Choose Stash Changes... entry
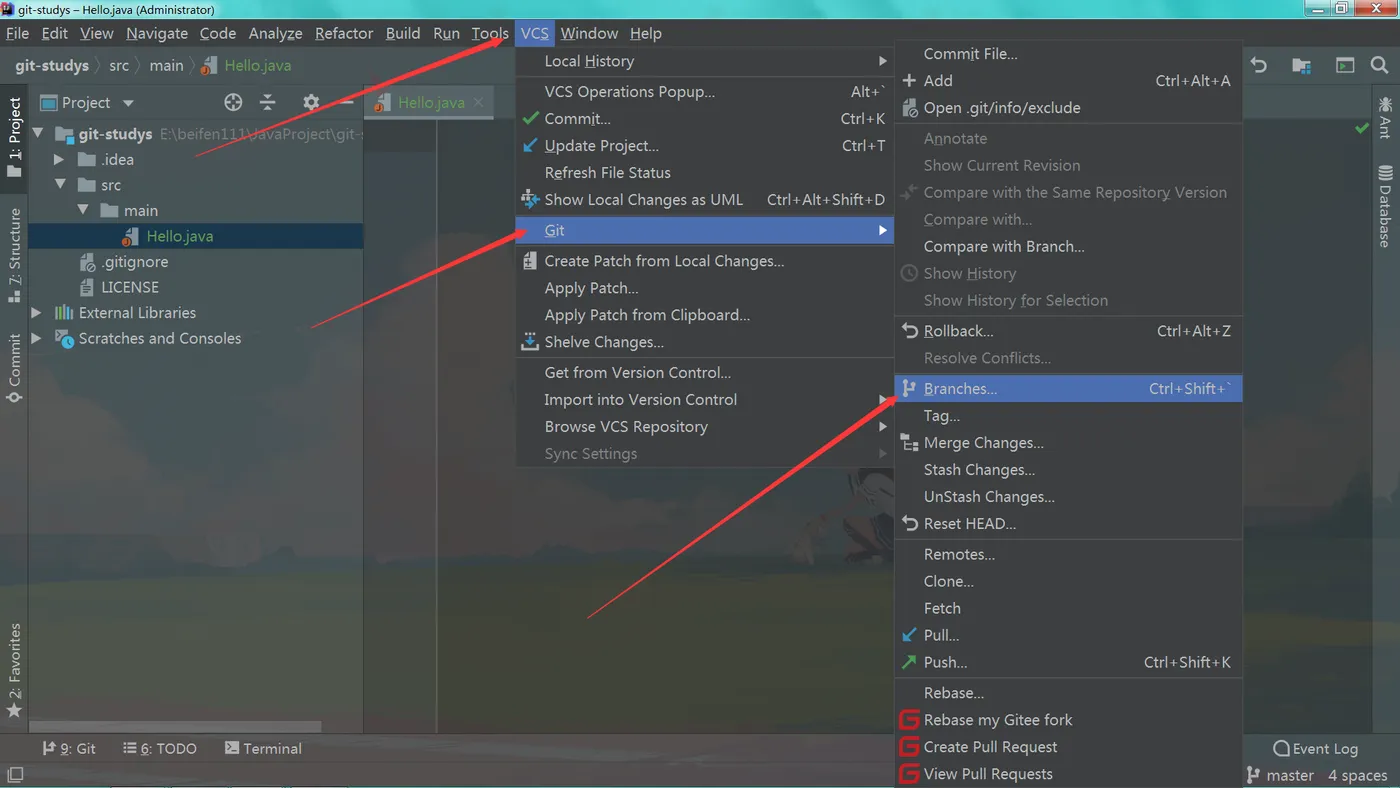The image size is (1400, 788). pyautogui.click(x=1068, y=469)
